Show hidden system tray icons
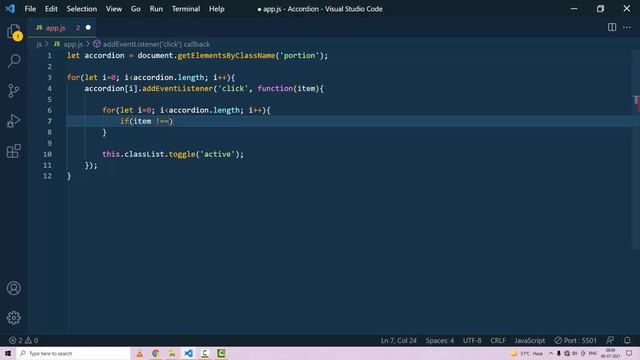 (x=551, y=353)
